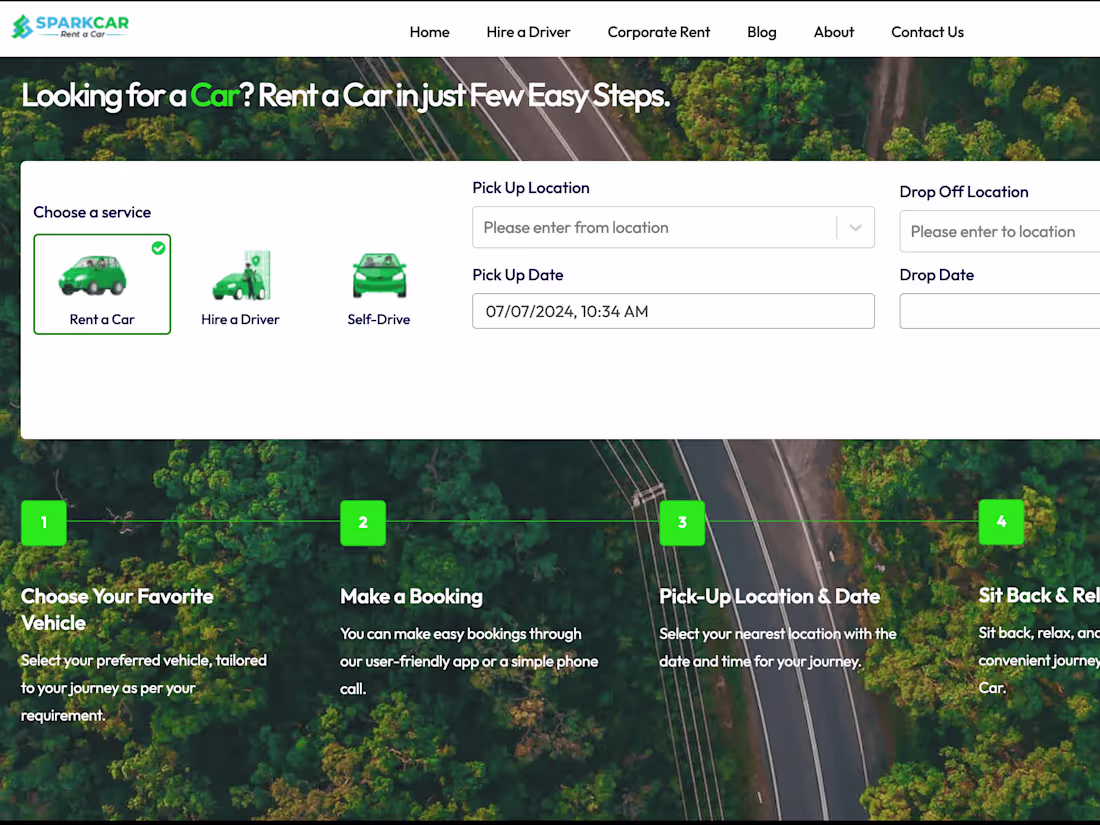Screen dimensions: 1100x825
Task: Open the Pick Up Date picker
Action: tap(673, 311)
